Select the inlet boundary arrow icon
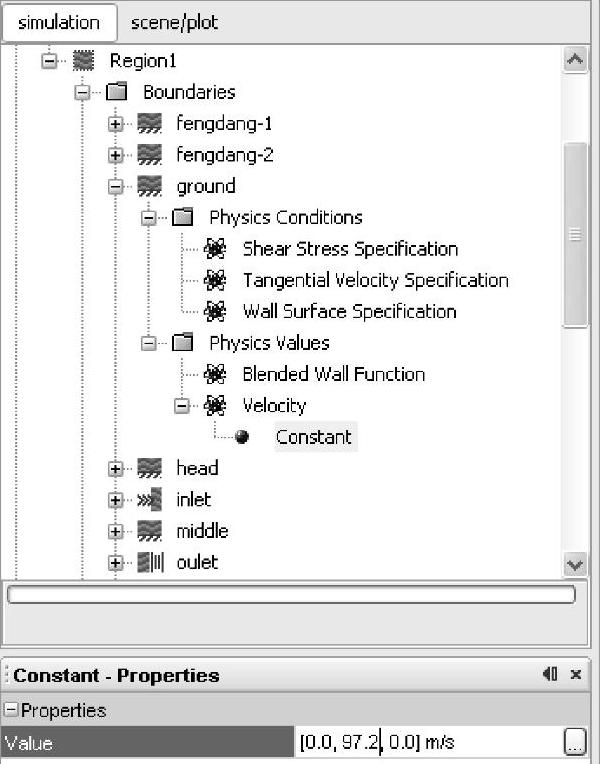 149,500
